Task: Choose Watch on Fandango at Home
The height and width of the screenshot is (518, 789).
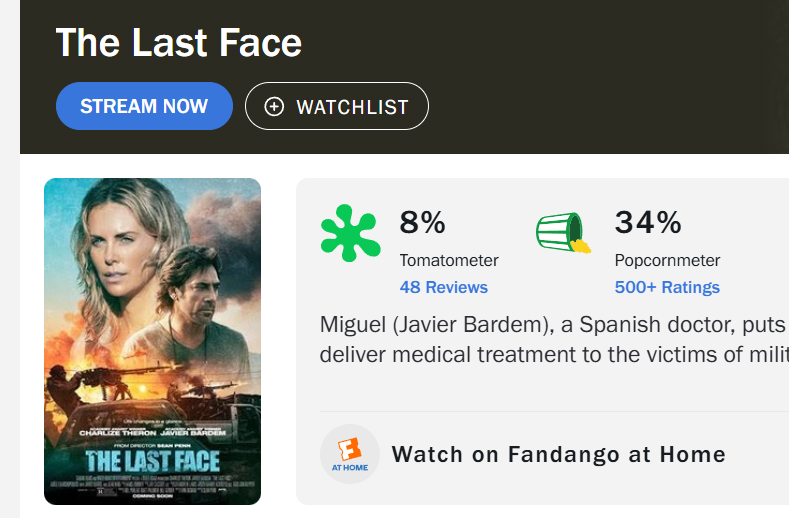Action: [558, 454]
